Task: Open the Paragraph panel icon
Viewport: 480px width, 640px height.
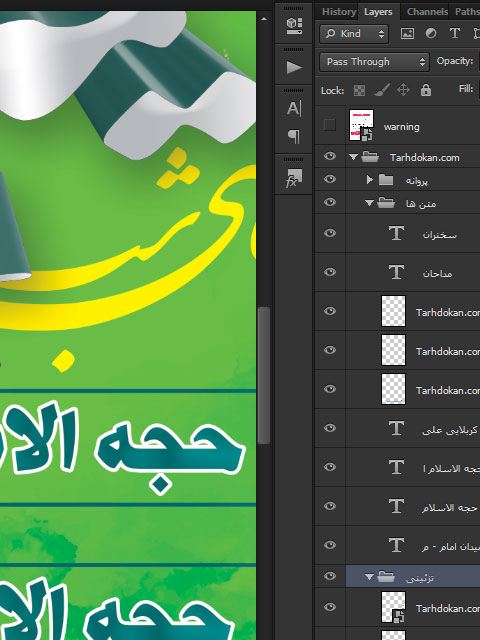Action: click(x=294, y=136)
